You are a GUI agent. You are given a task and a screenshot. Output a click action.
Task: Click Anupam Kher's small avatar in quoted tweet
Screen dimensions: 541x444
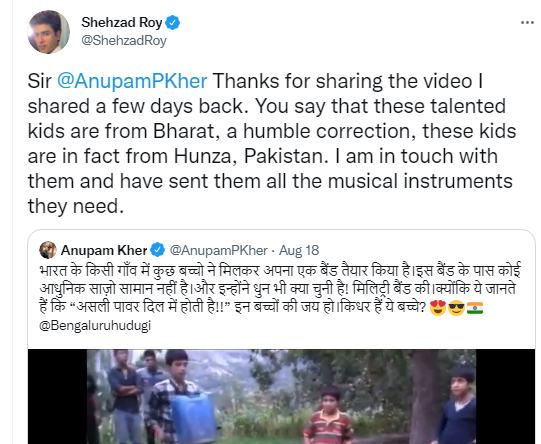[48, 250]
